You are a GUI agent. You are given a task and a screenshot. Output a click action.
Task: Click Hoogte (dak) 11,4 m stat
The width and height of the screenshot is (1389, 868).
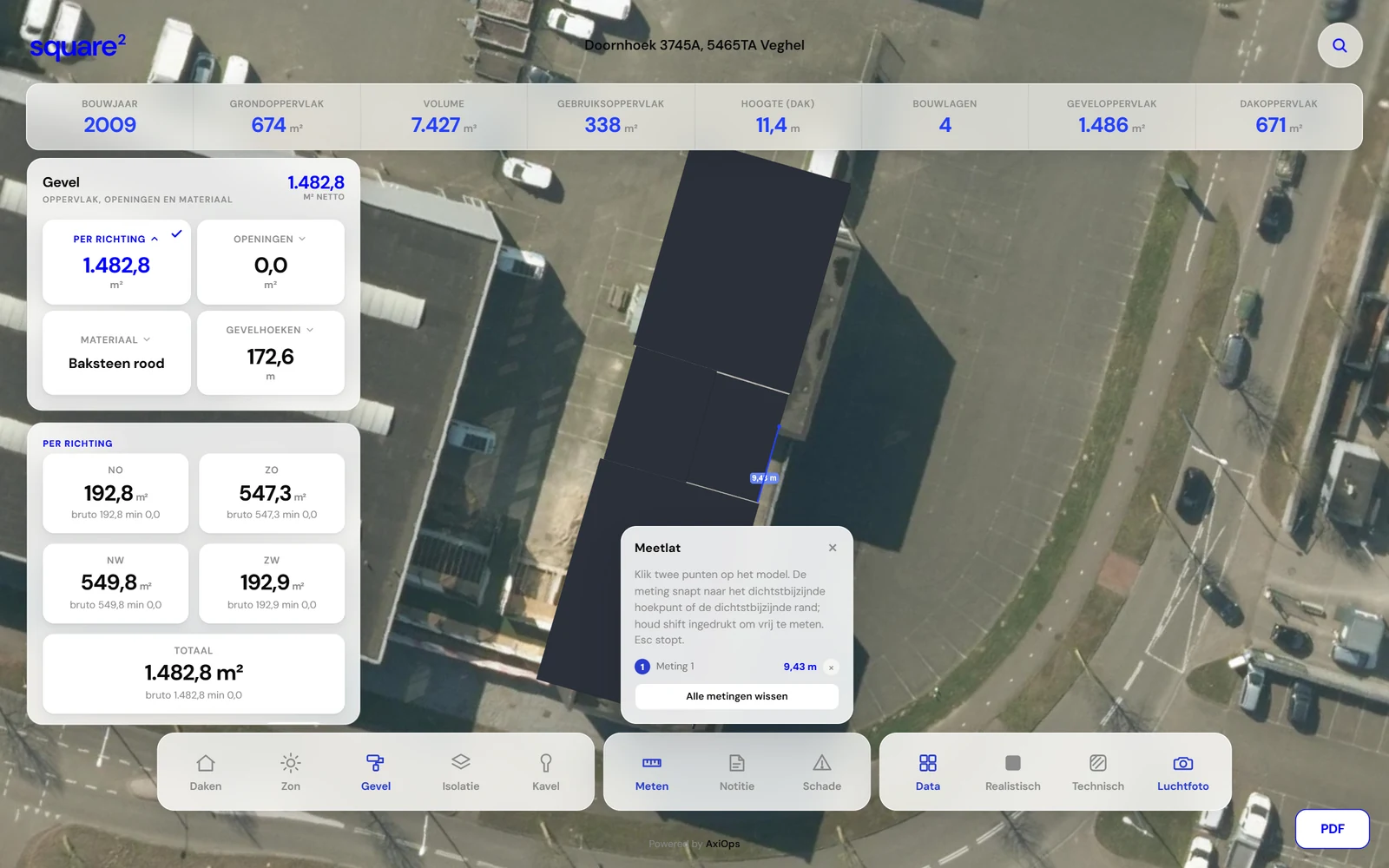tap(778, 117)
